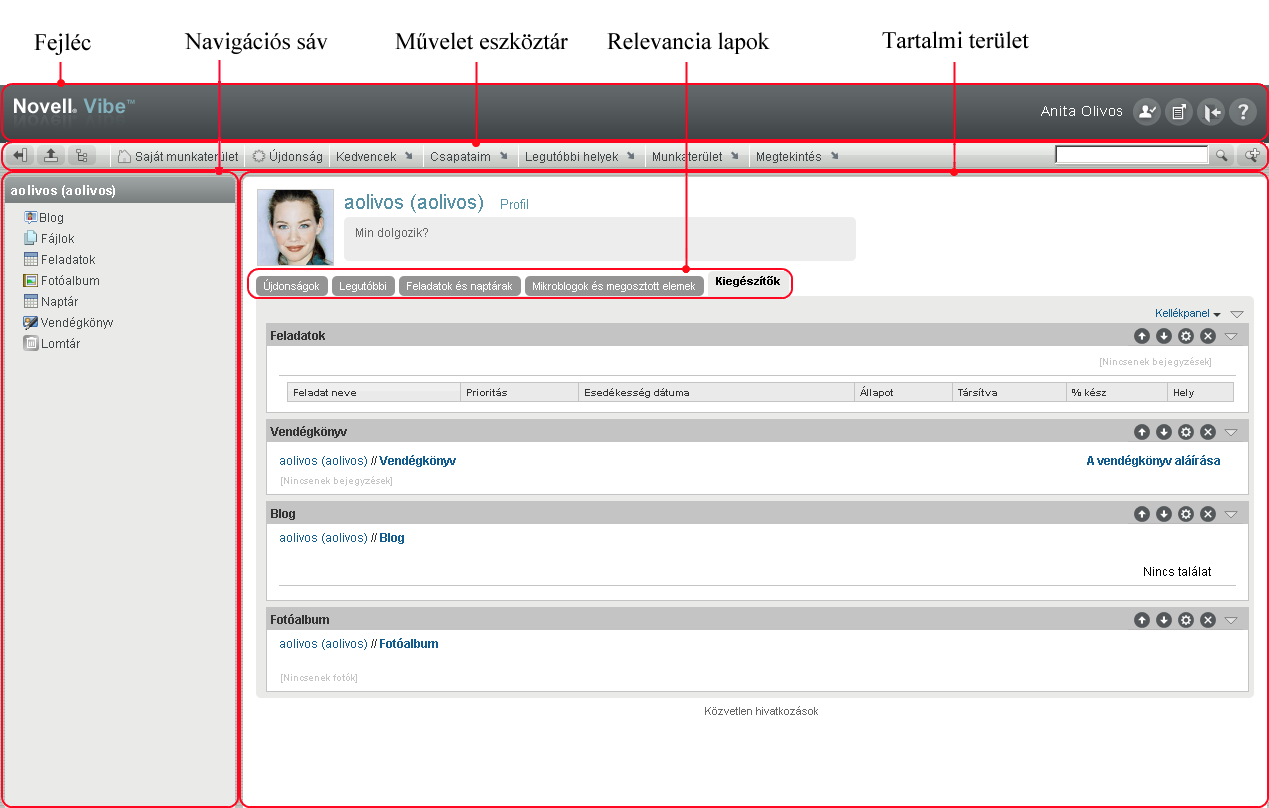Remove the Feladatok accessory
The height and width of the screenshot is (808, 1269).
[x=1208, y=336]
